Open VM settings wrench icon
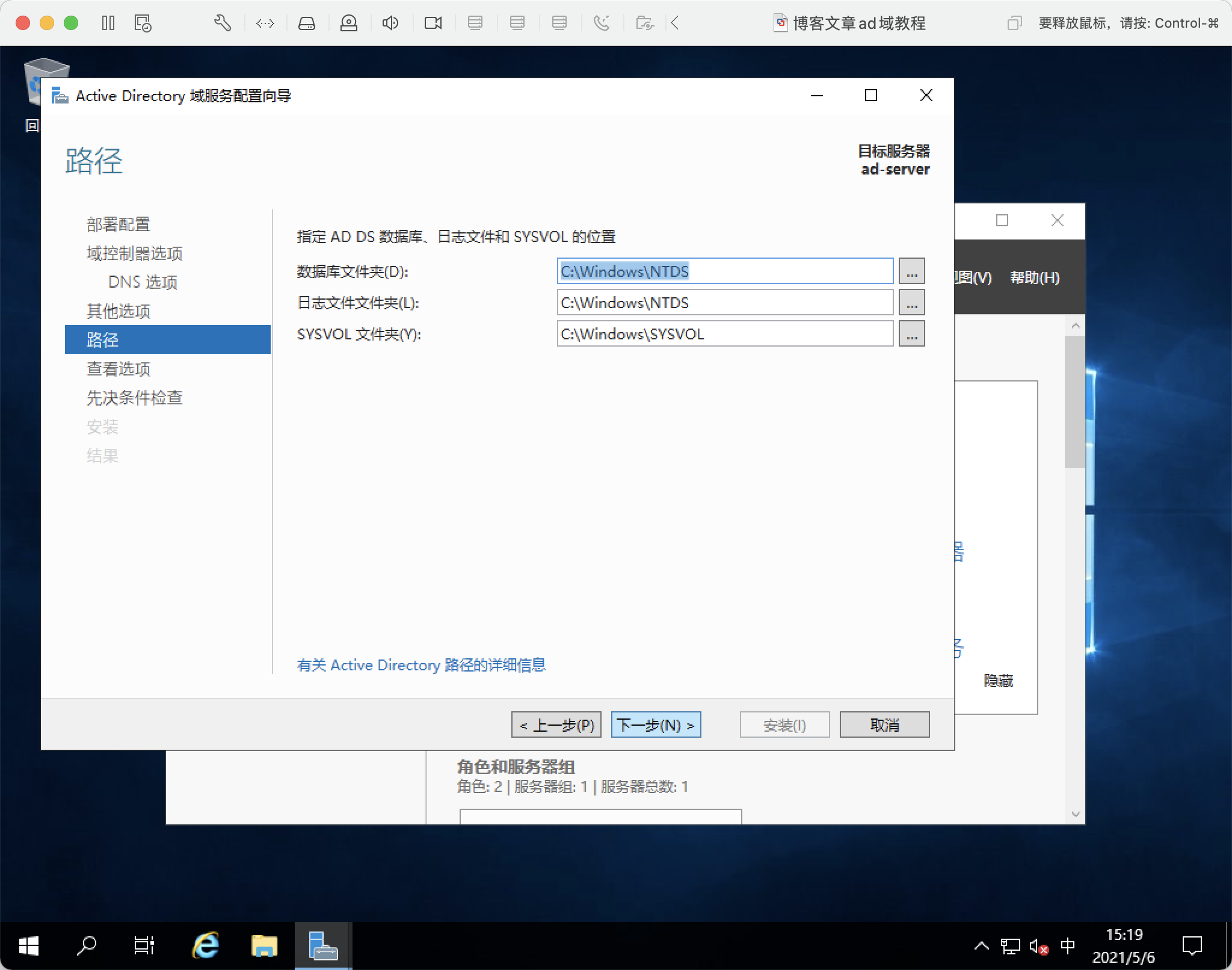Screen dimensions: 1232x970 [222, 23]
